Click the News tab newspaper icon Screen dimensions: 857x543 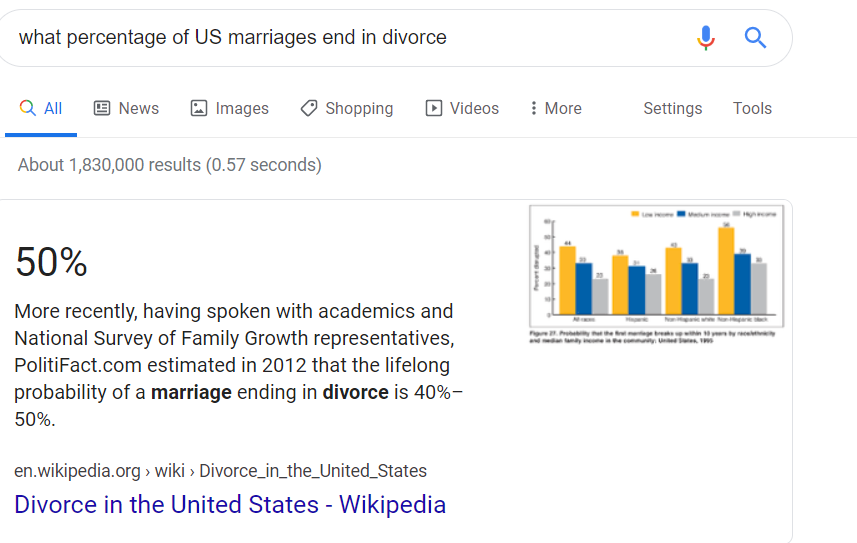(102, 108)
